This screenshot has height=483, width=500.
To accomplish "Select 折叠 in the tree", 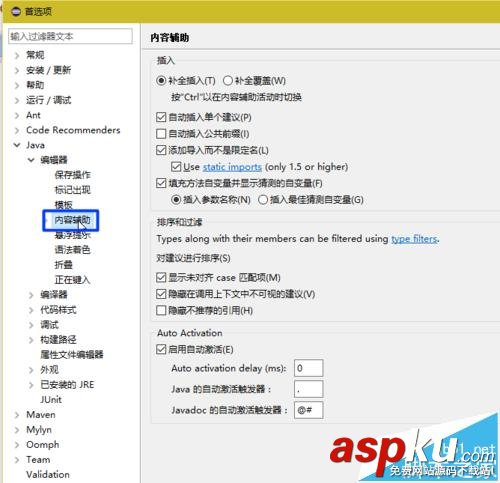I will 63,265.
